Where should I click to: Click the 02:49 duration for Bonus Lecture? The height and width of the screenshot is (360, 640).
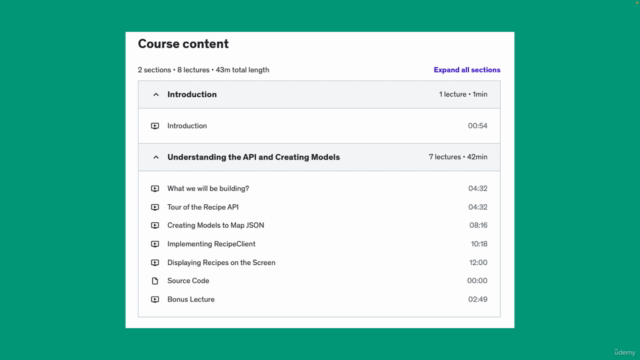[478, 300]
